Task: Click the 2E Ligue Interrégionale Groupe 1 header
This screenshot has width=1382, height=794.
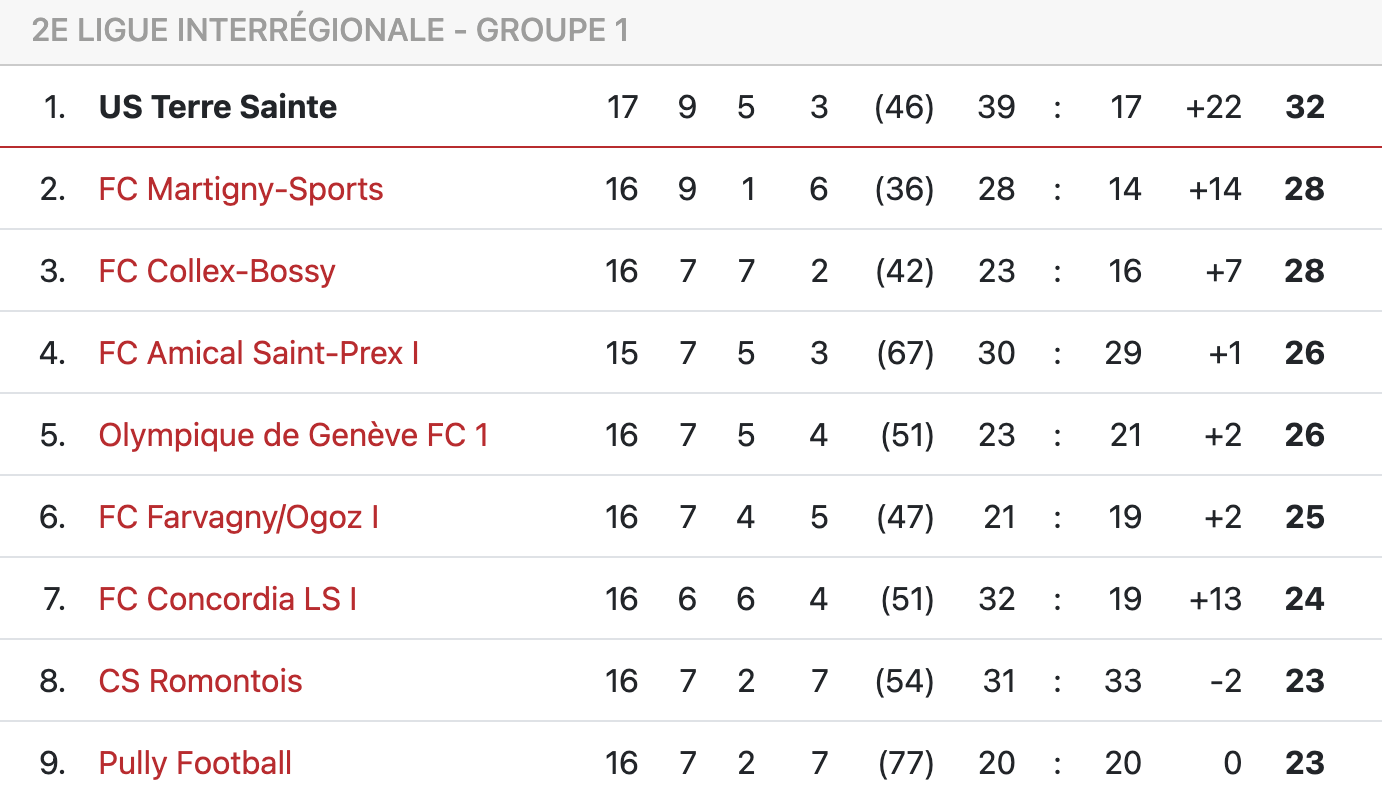Action: point(330,30)
